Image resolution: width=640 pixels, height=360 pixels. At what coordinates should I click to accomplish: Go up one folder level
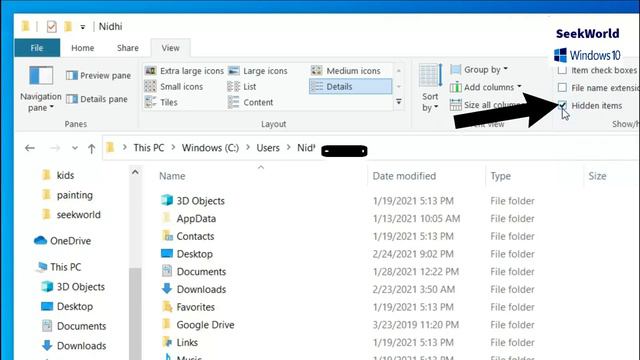pos(91,149)
